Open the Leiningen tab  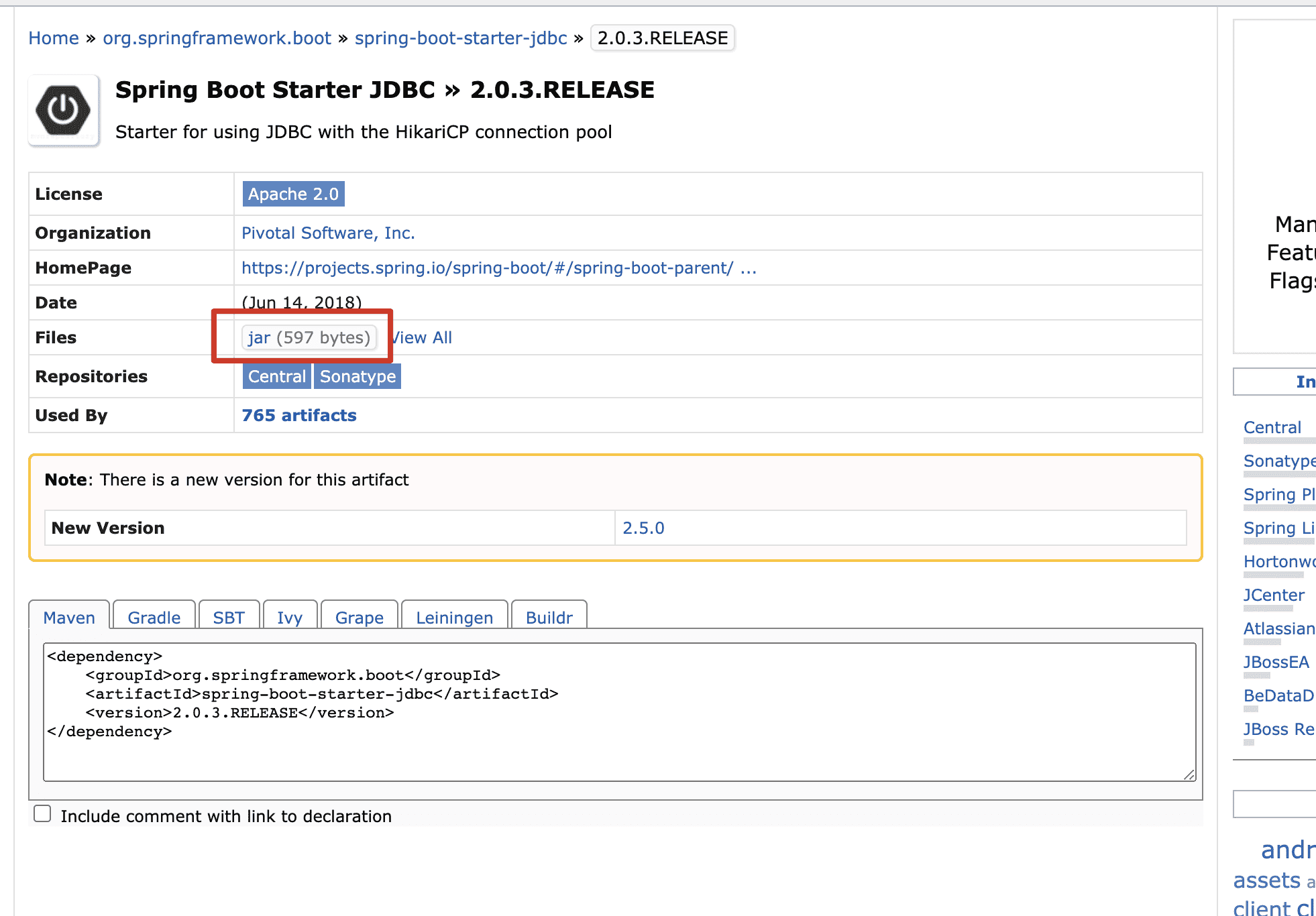[454, 617]
